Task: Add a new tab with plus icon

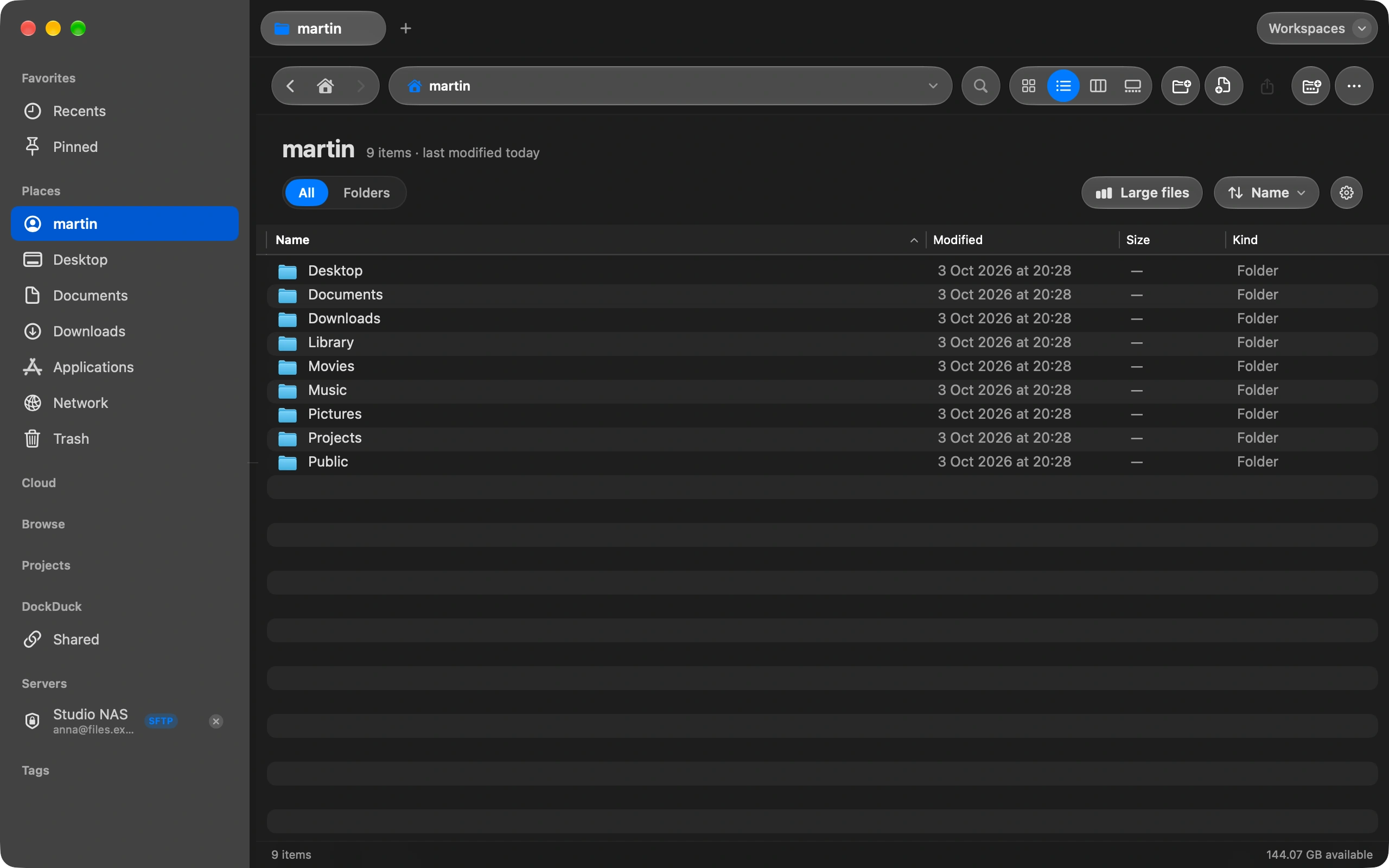Action: click(x=406, y=28)
